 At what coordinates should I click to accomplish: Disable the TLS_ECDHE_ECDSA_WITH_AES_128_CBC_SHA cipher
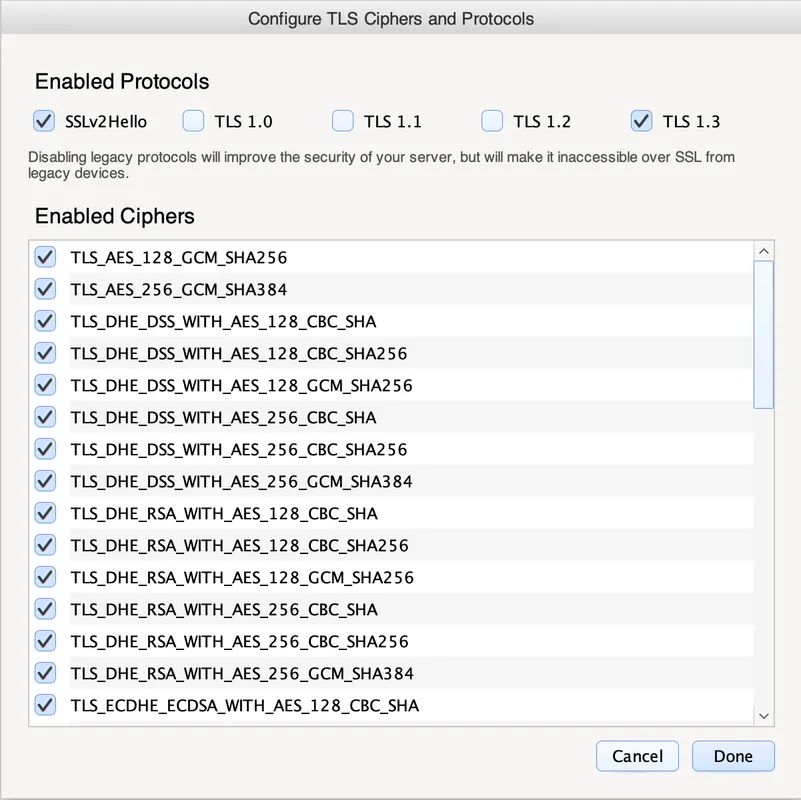[45, 705]
